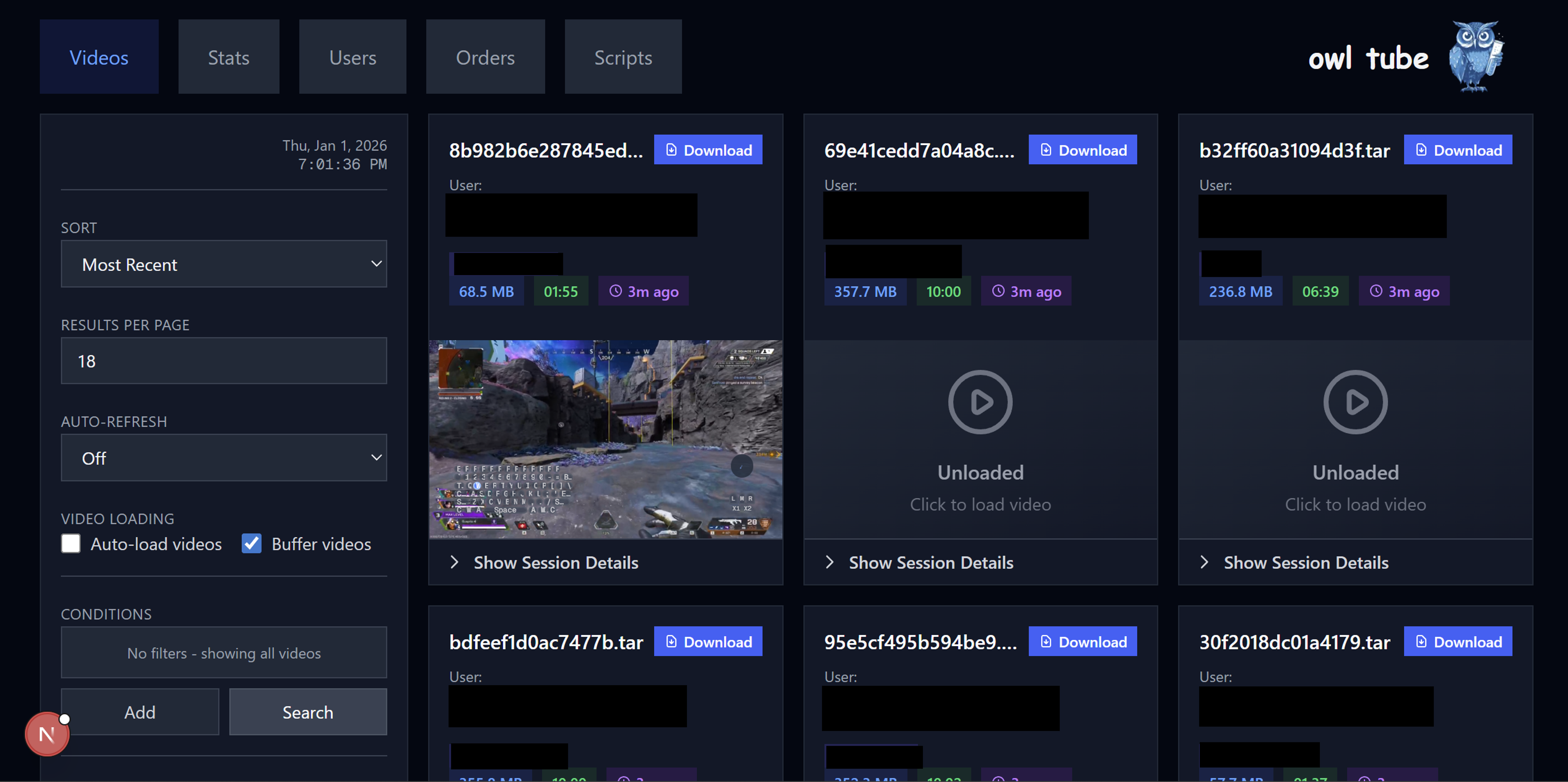Click the Search button
The height and width of the screenshot is (782, 1568).
click(308, 712)
